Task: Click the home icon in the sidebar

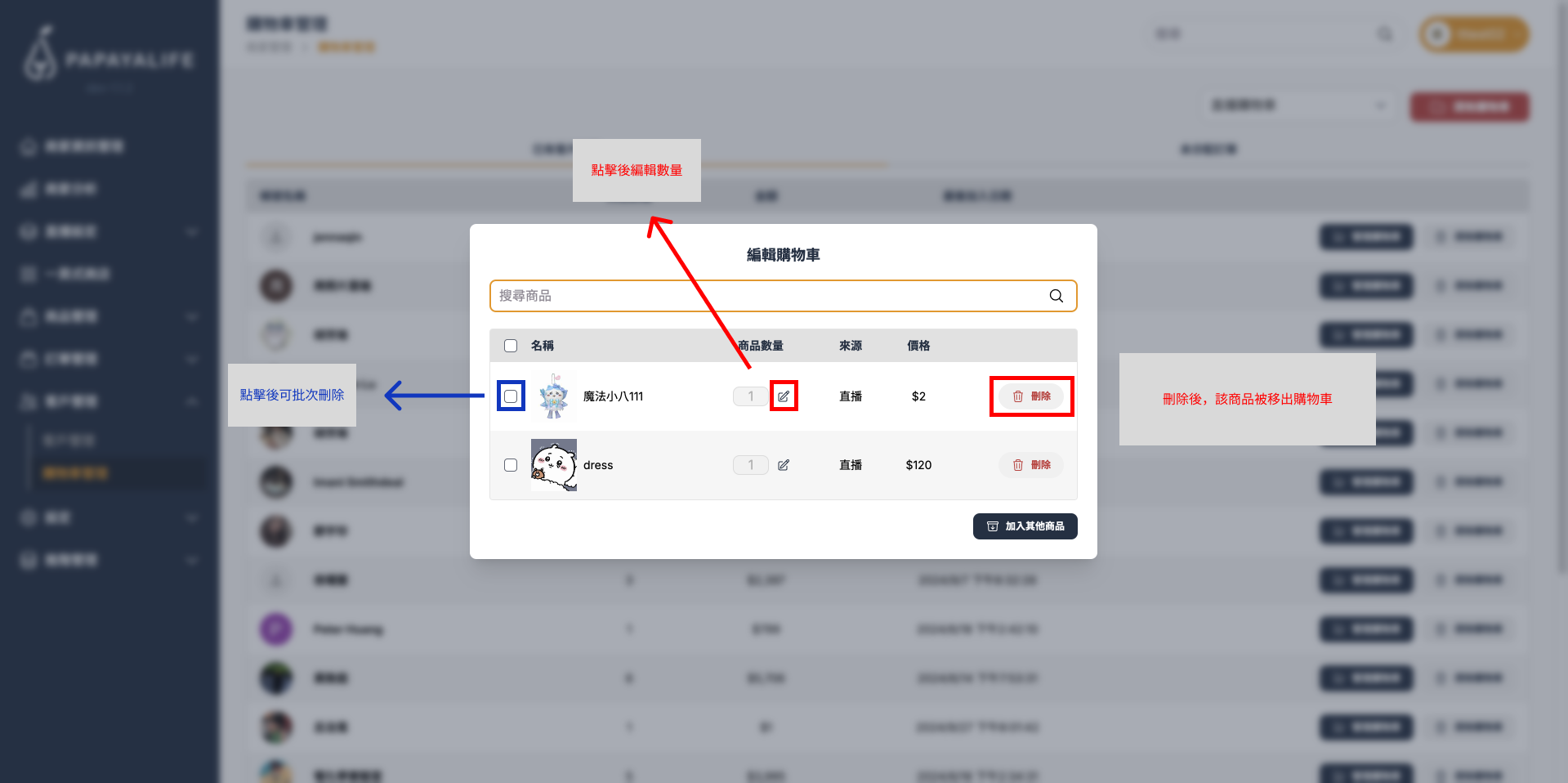Action: tap(29, 147)
